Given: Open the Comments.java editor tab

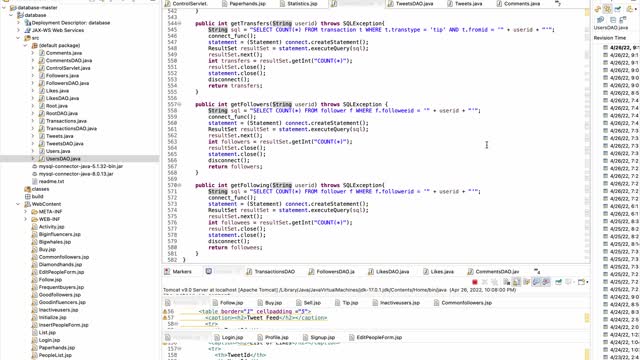Looking at the screenshot, I should point(518,4).
